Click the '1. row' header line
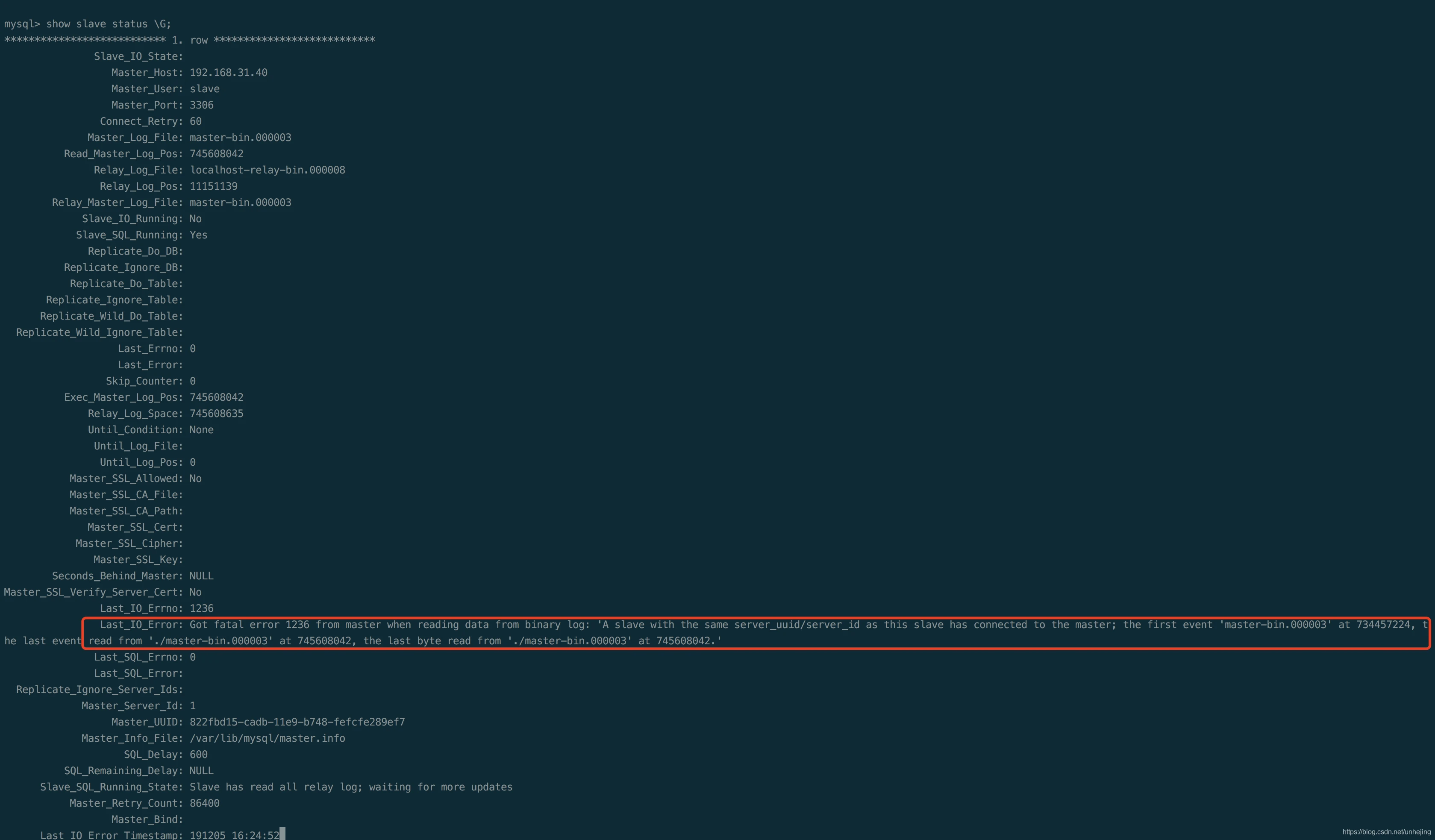The image size is (1435, 840). [190, 40]
